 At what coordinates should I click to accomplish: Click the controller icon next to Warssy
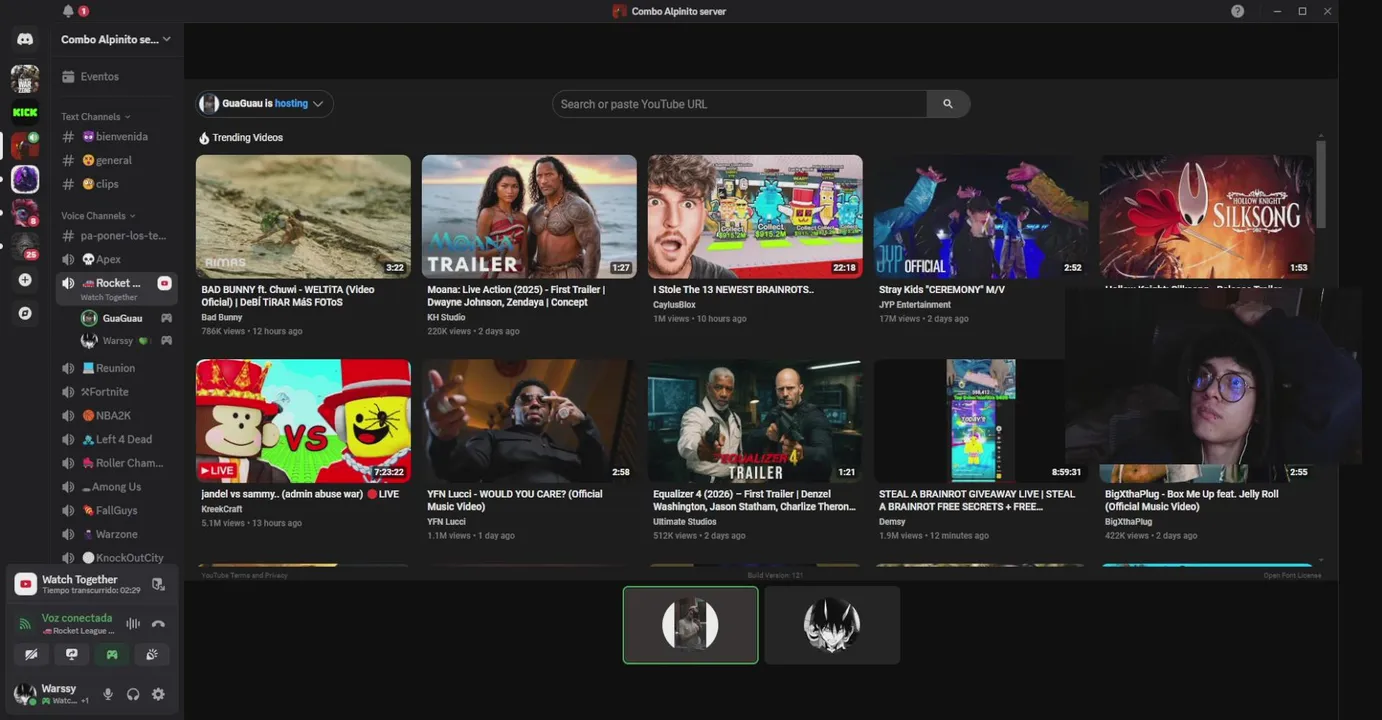tap(166, 341)
